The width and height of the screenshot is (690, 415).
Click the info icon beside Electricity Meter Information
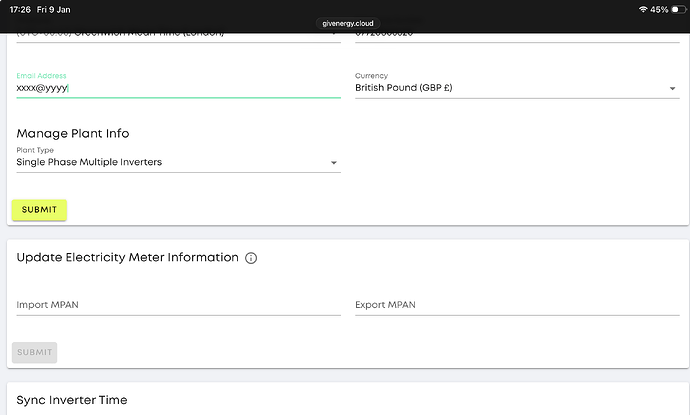[x=251, y=258]
